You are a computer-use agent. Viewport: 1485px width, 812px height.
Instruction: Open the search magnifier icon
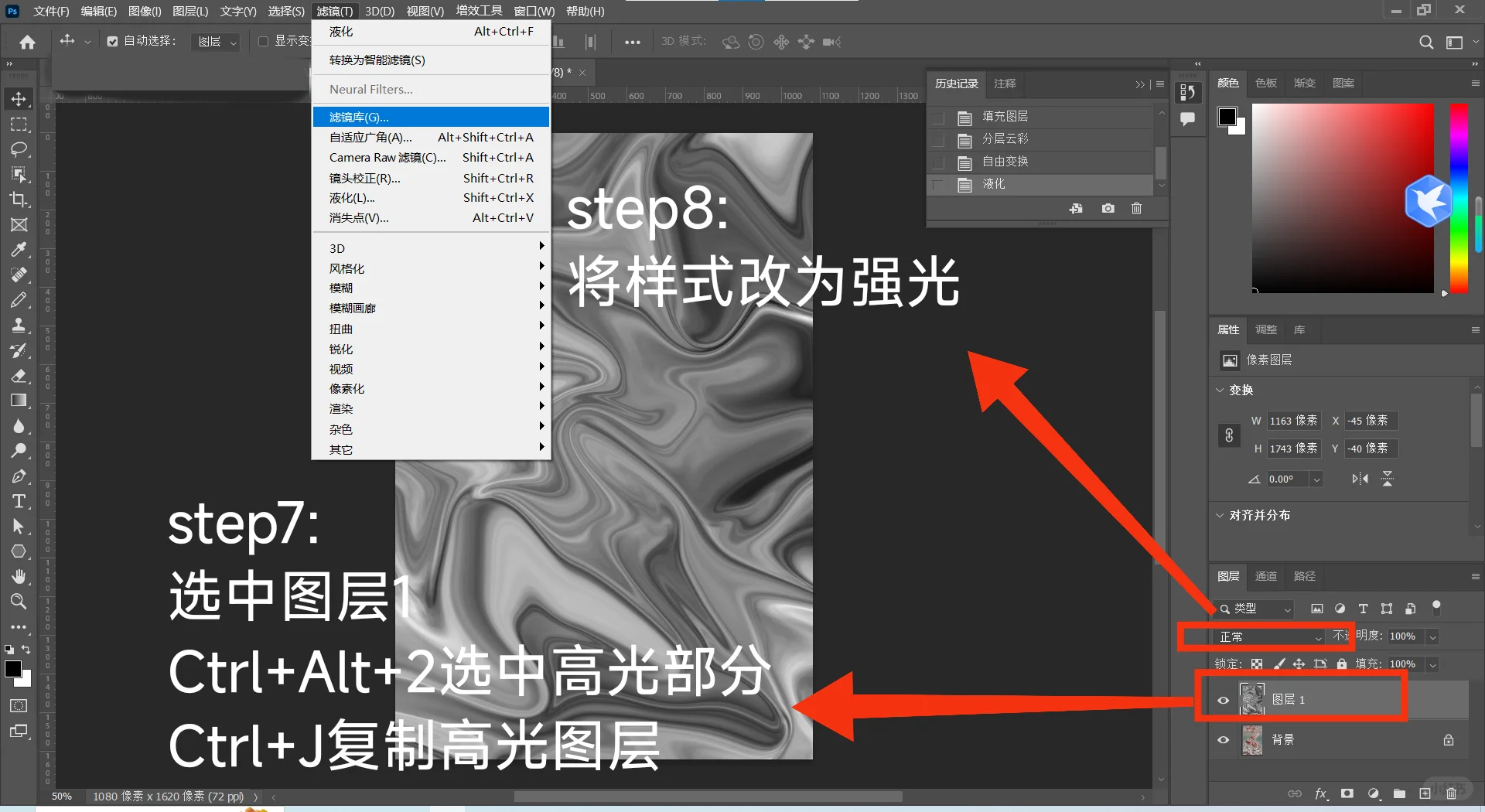[1426, 42]
